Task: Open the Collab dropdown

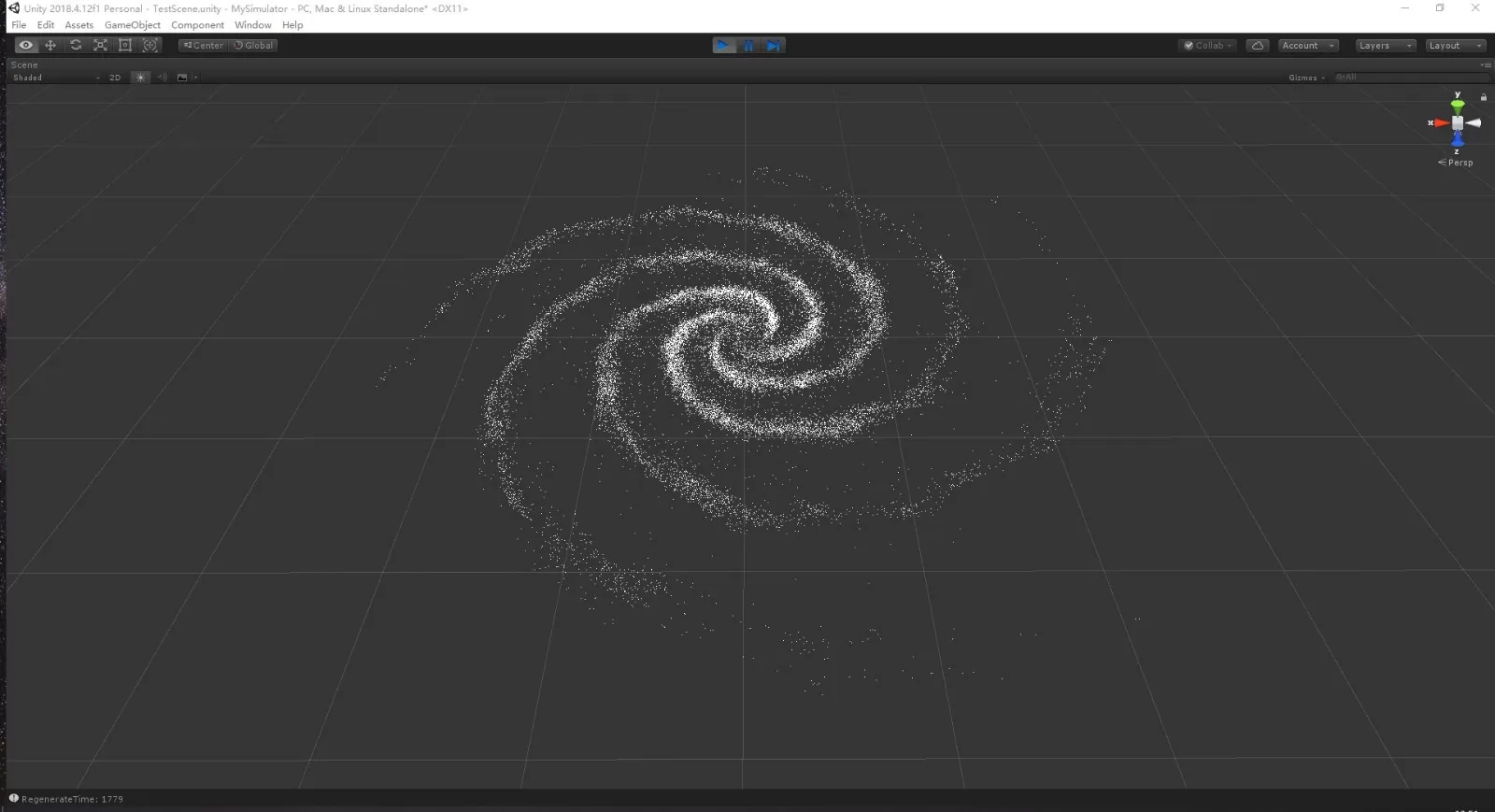Action: click(1208, 45)
